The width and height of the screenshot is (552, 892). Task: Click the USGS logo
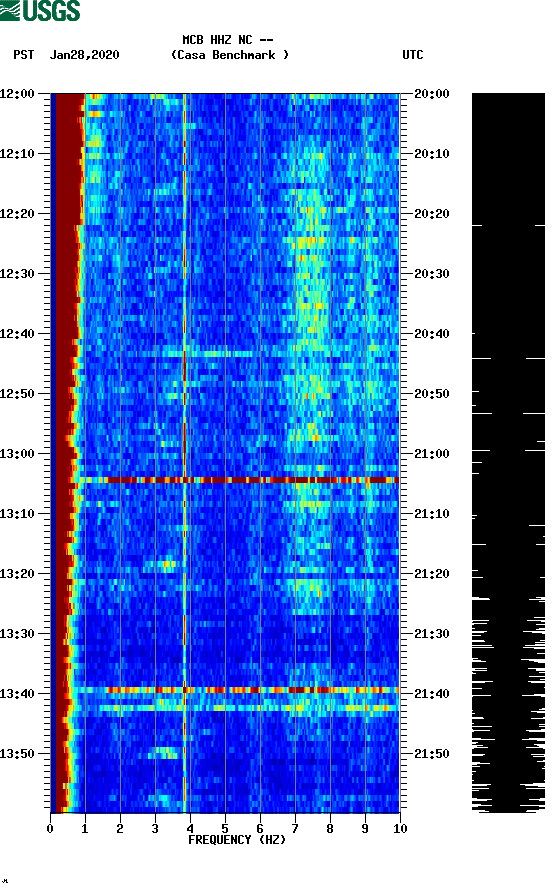(40, 10)
